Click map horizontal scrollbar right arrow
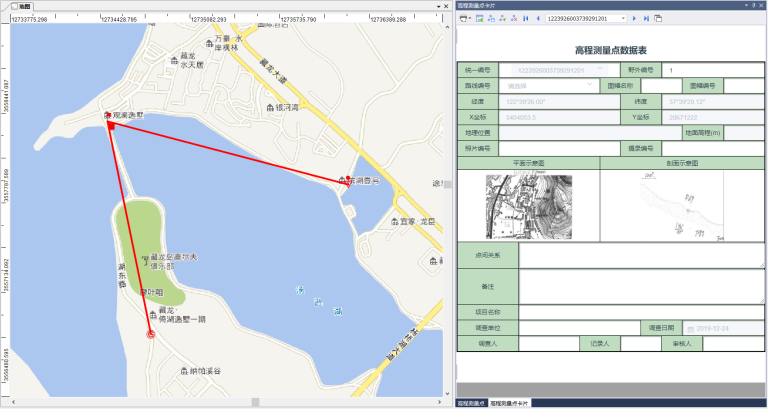The image size is (769, 410). click(x=441, y=402)
